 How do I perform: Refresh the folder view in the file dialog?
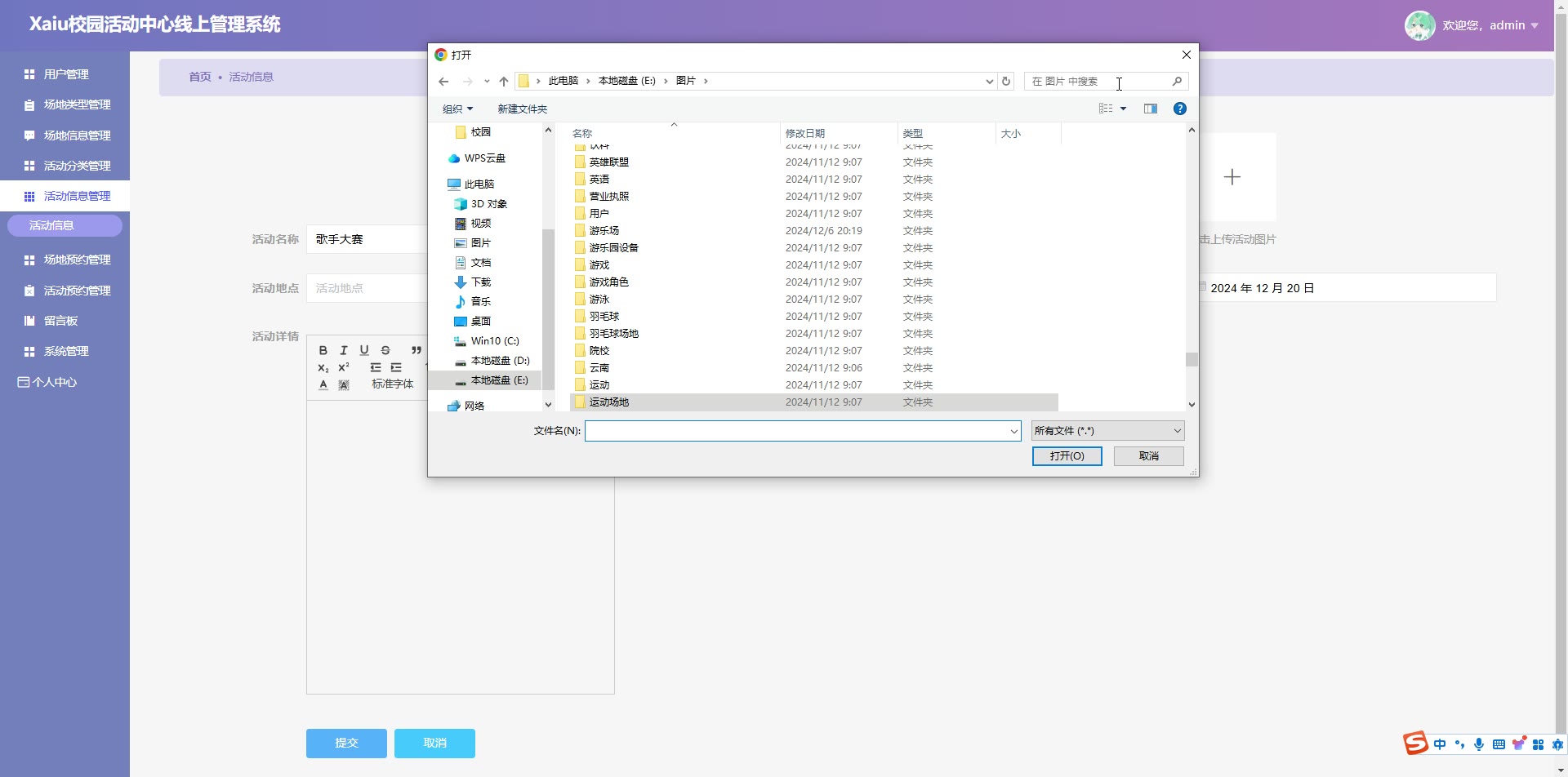[1006, 82]
